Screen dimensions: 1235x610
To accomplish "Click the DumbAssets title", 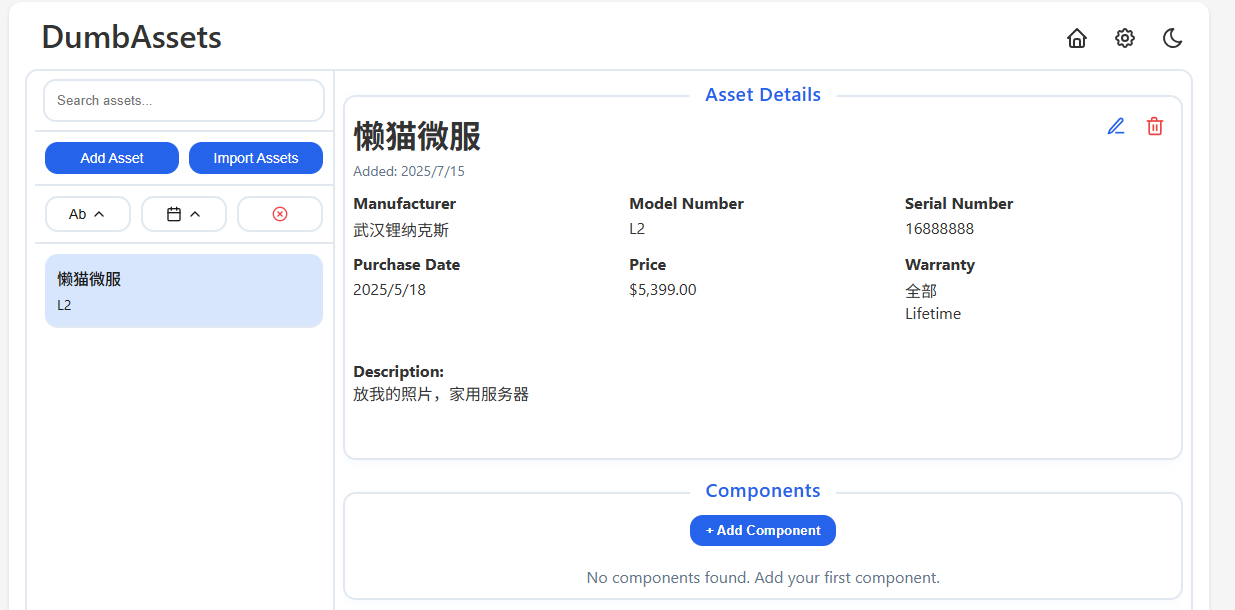I will (132, 37).
